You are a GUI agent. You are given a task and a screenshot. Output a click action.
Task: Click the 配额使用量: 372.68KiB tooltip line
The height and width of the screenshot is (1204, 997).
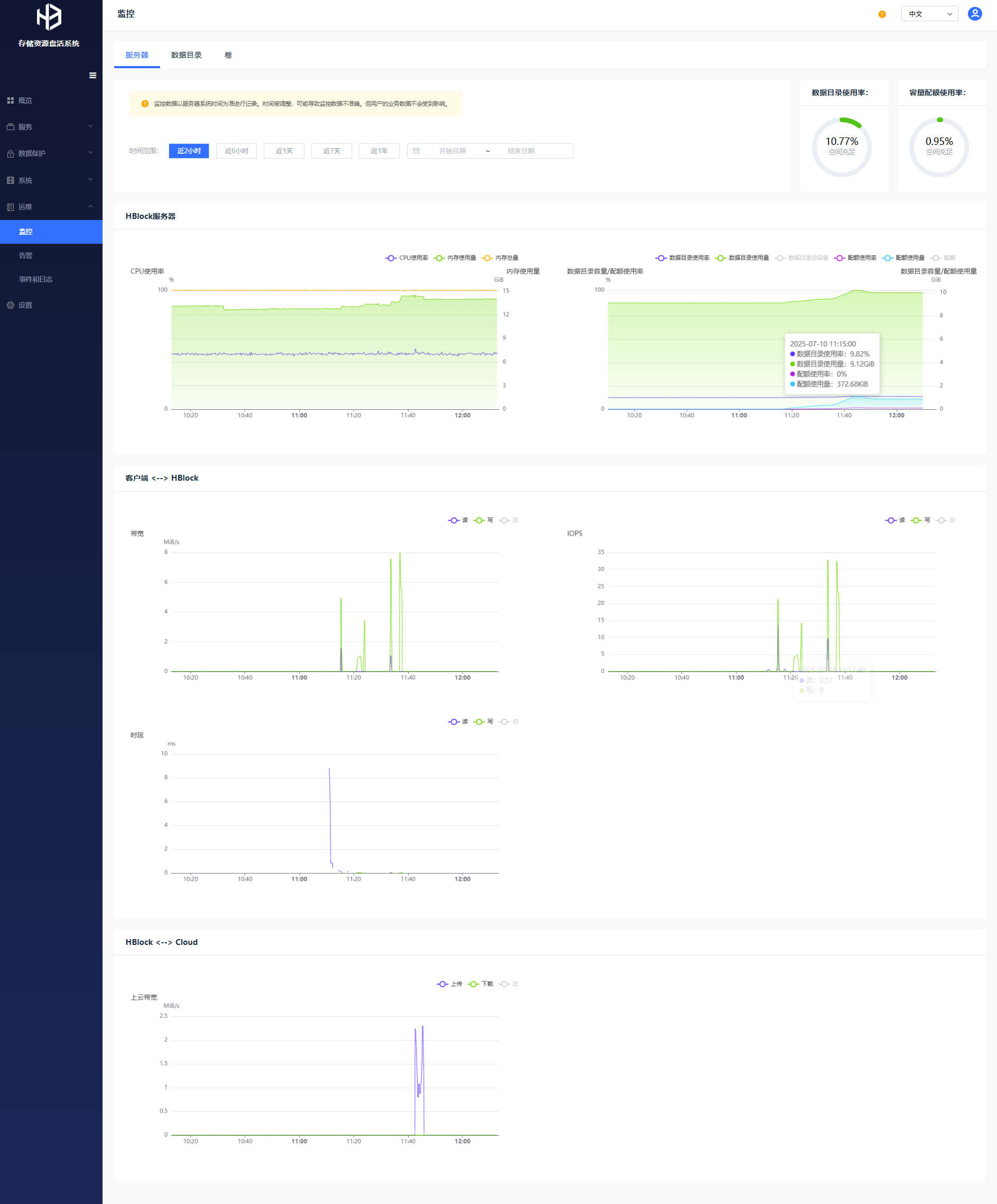pos(829,384)
